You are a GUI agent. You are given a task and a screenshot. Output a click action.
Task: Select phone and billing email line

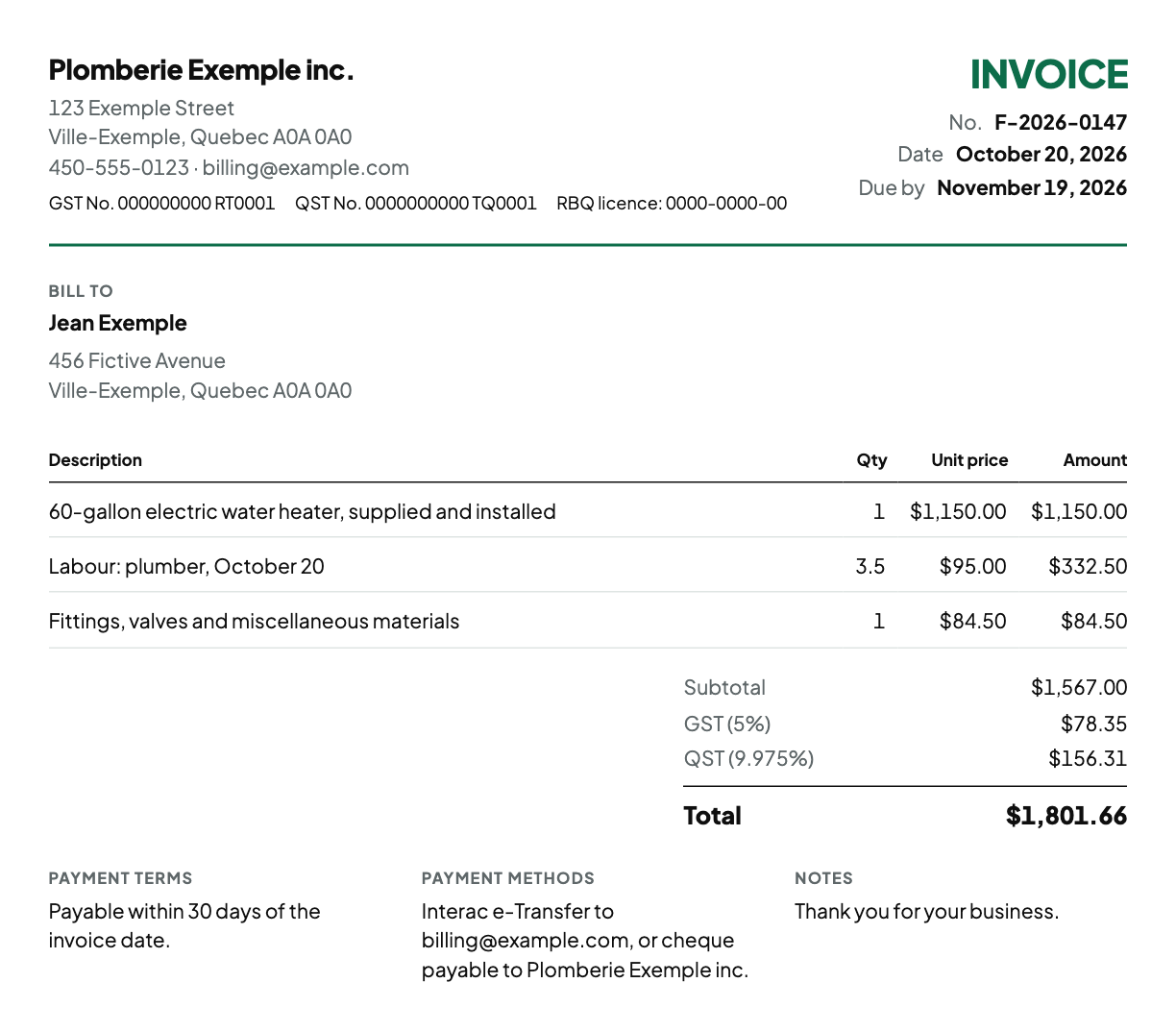(229, 168)
